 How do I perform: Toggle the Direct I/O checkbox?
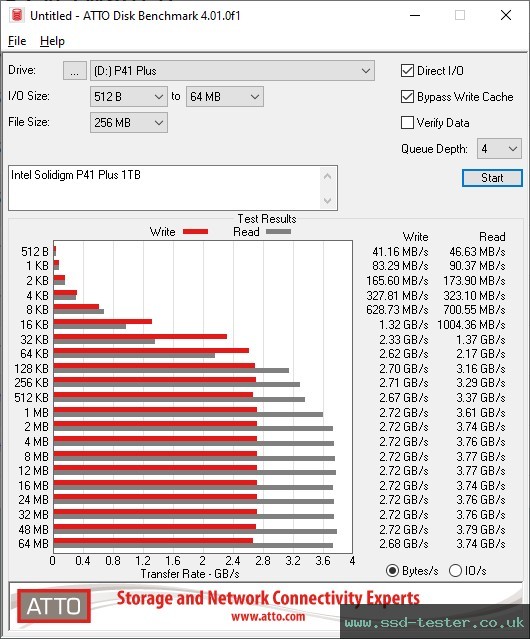click(x=407, y=71)
